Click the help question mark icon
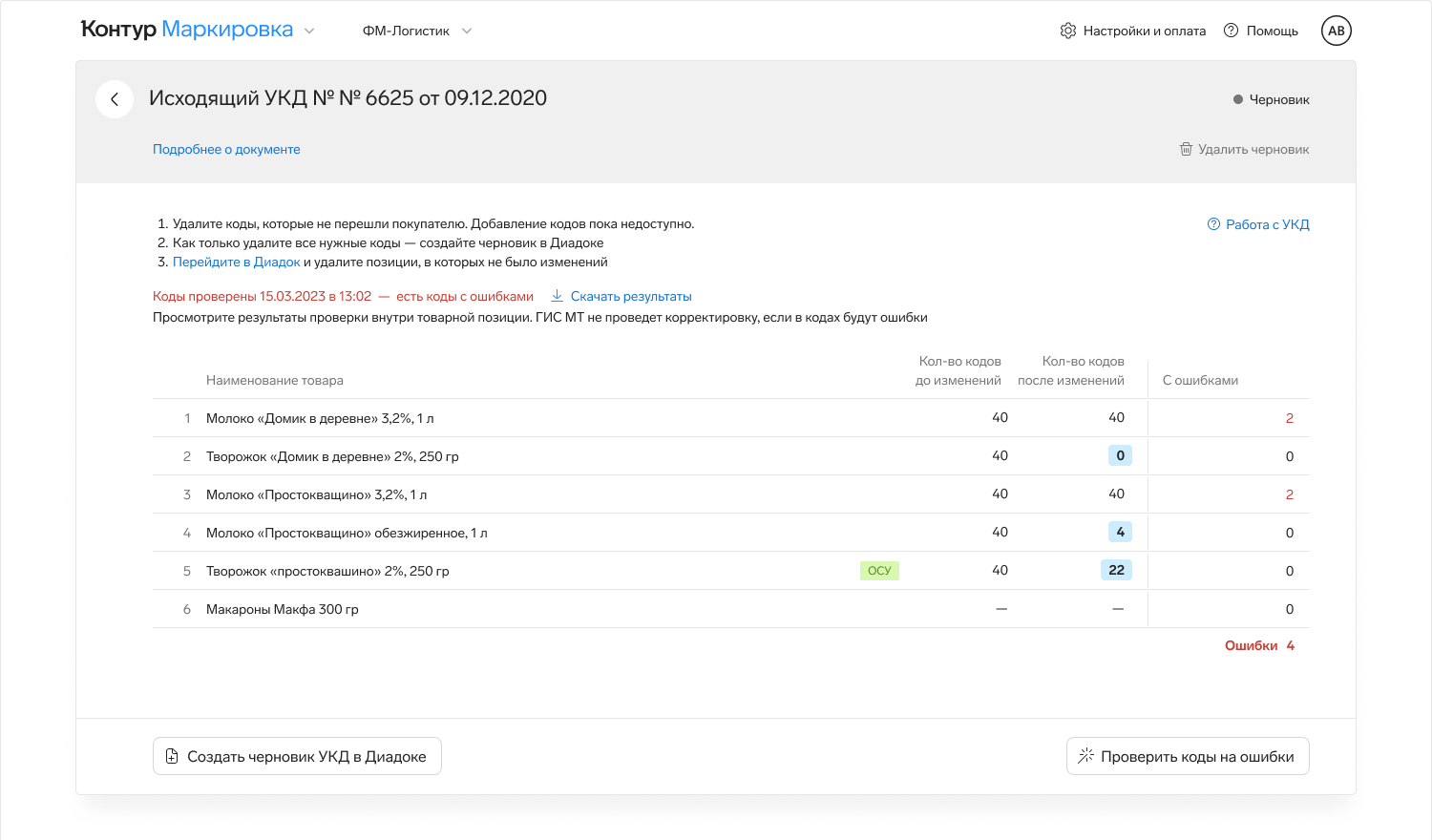1432x840 pixels. 1232,31
